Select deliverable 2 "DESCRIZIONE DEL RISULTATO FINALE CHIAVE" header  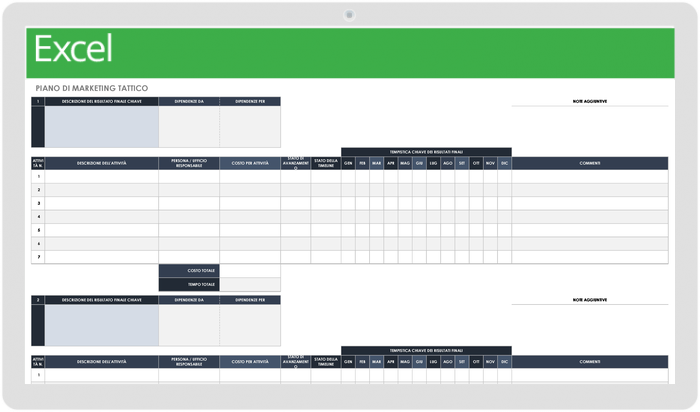(x=101, y=300)
